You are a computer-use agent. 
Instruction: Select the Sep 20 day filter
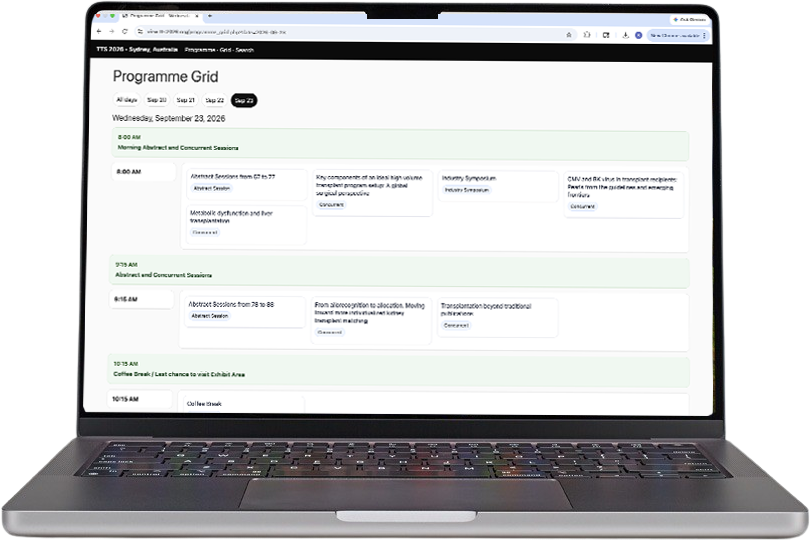(x=157, y=100)
